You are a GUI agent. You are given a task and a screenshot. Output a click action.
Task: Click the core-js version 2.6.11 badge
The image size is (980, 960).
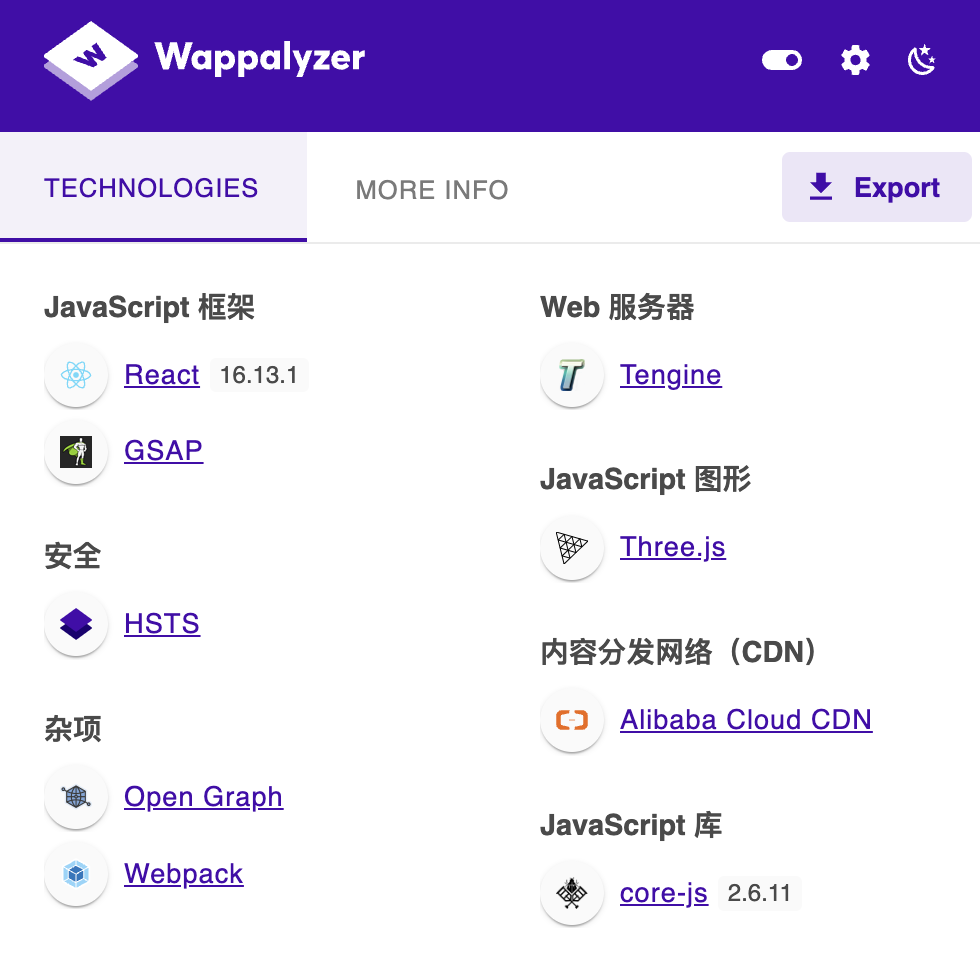[759, 893]
